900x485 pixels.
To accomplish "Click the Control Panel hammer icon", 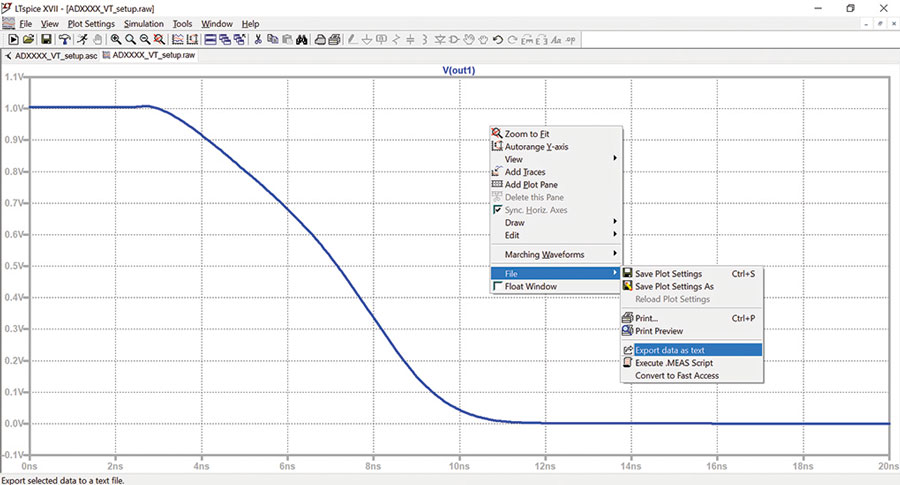I will 64,40.
